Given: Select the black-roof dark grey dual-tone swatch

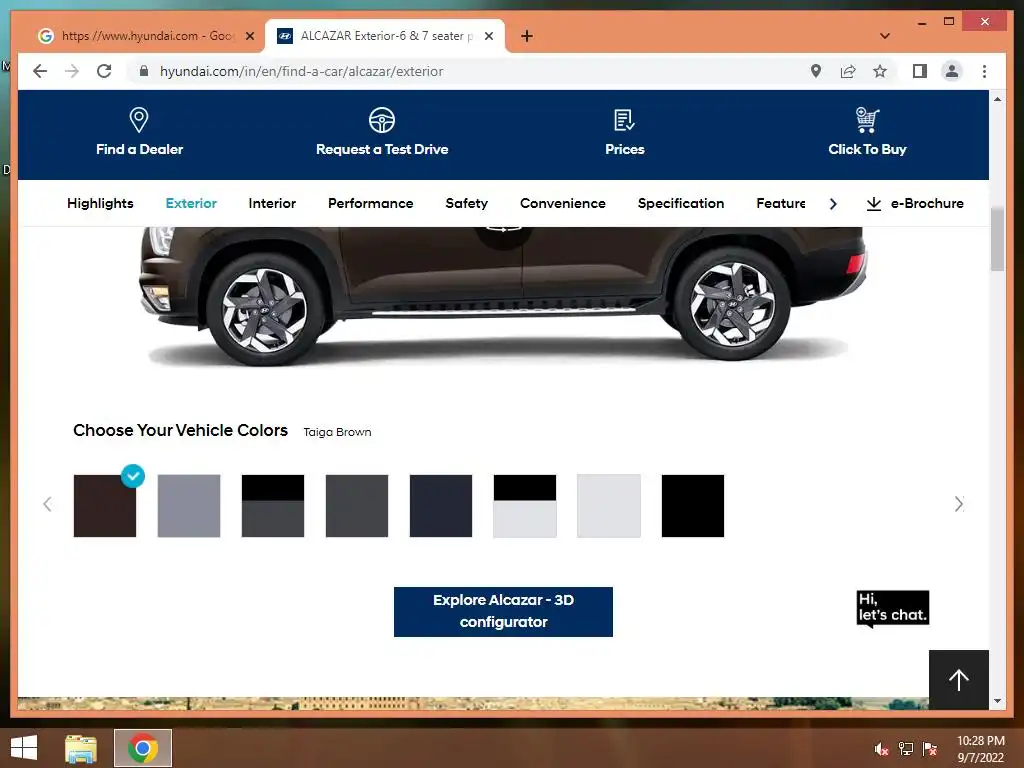Looking at the screenshot, I should coord(272,505).
